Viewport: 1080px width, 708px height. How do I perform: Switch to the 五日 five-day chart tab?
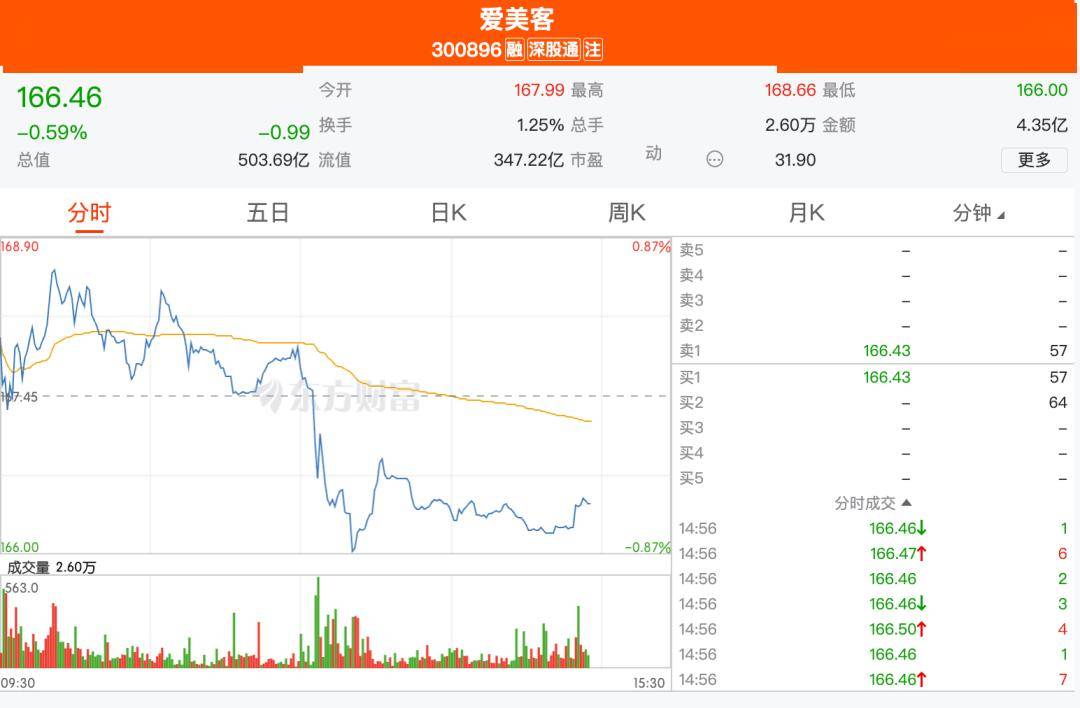point(268,213)
